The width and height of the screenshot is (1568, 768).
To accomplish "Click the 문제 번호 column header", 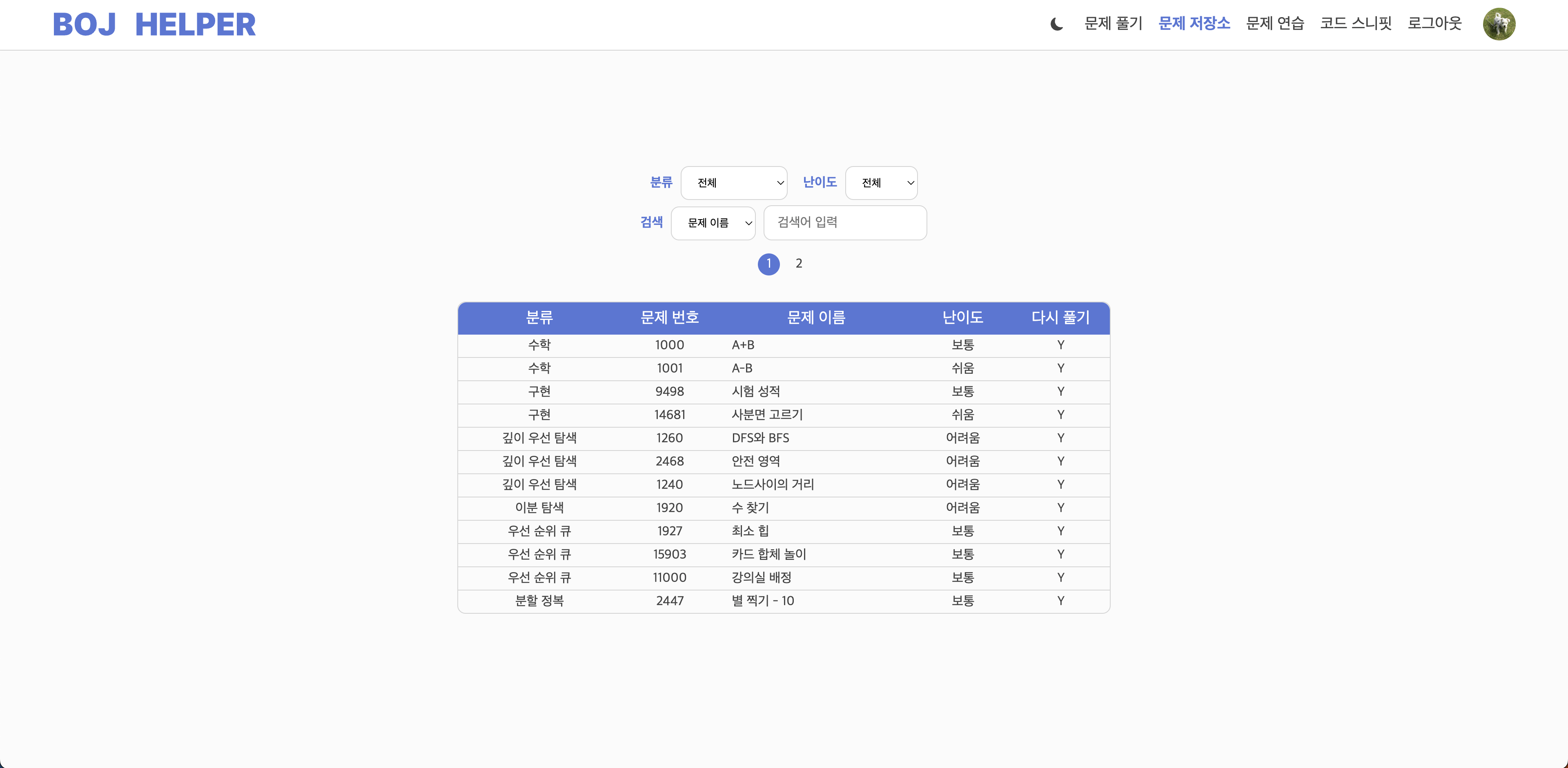I will 669,317.
